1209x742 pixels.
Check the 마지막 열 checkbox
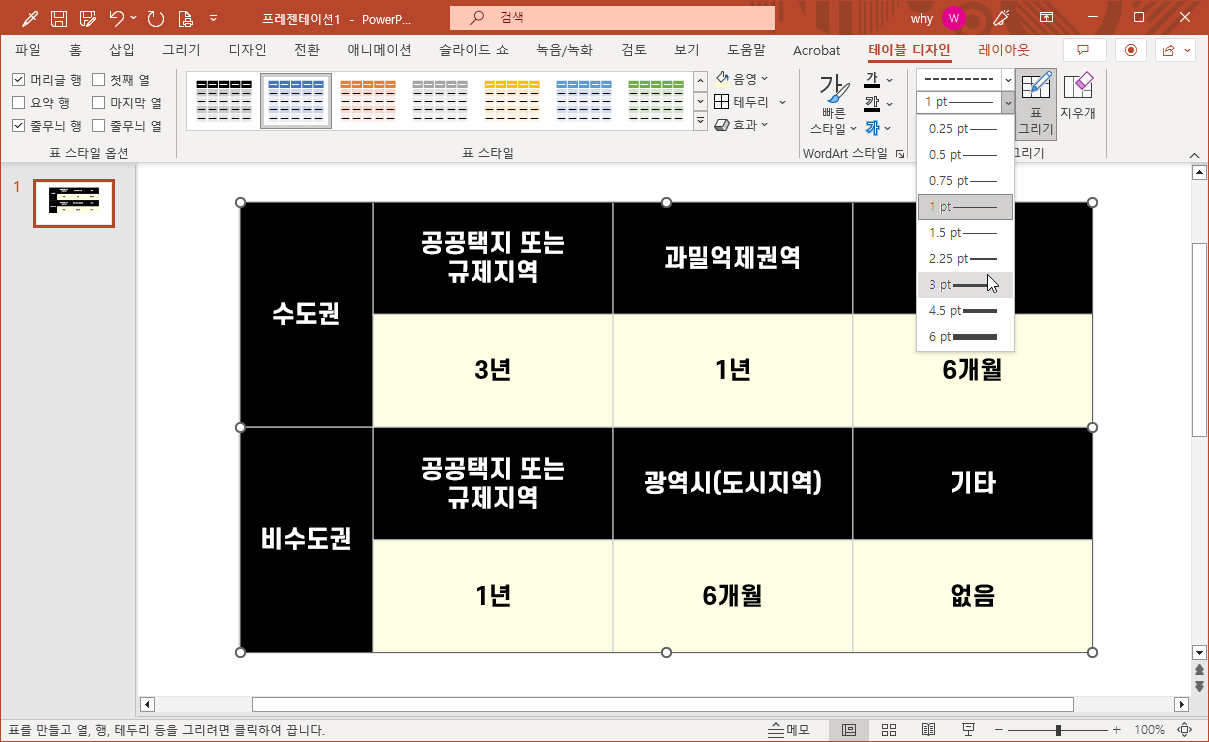[x=99, y=102]
